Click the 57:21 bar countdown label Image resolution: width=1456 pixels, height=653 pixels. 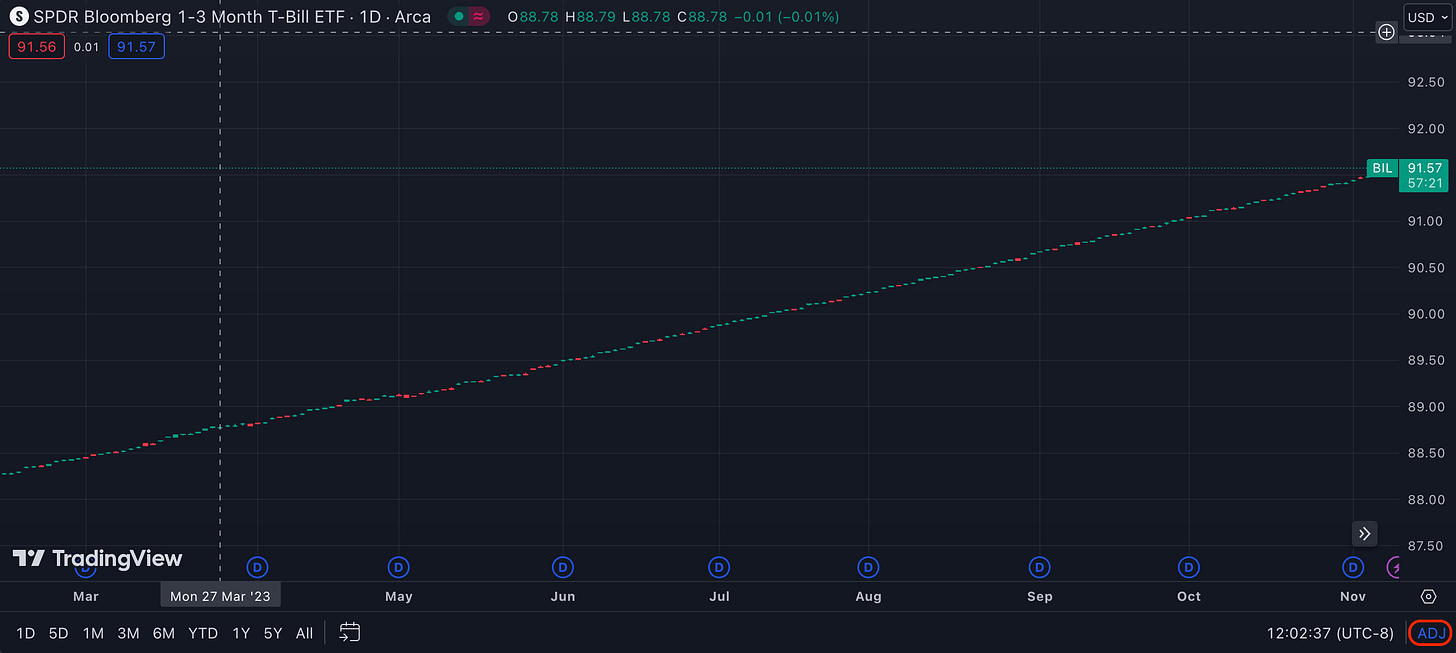[1425, 183]
